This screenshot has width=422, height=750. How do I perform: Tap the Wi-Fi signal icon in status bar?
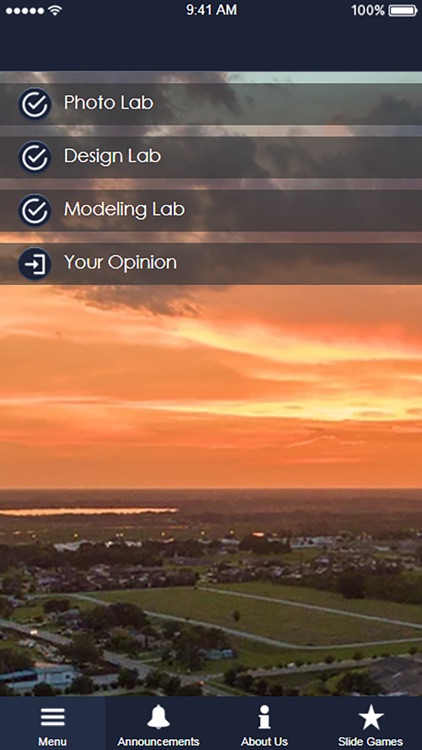coord(56,10)
